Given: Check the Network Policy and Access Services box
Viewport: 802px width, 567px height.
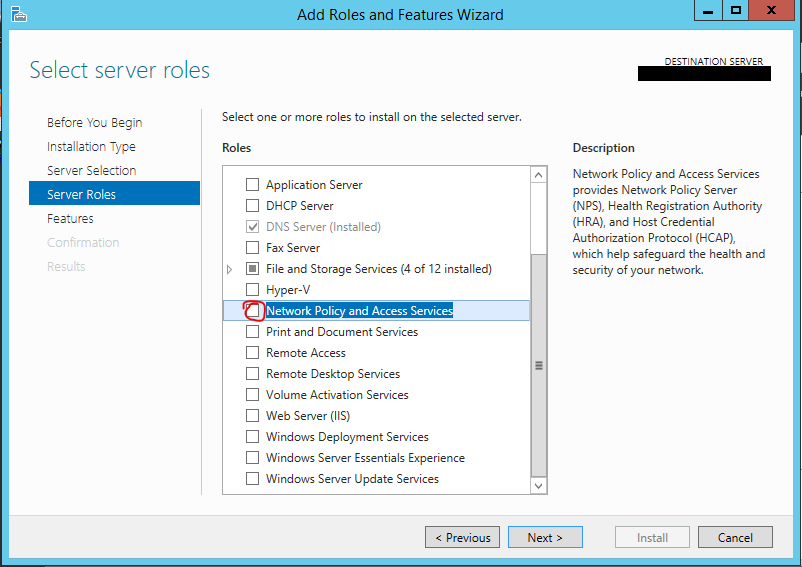Looking at the screenshot, I should [253, 310].
